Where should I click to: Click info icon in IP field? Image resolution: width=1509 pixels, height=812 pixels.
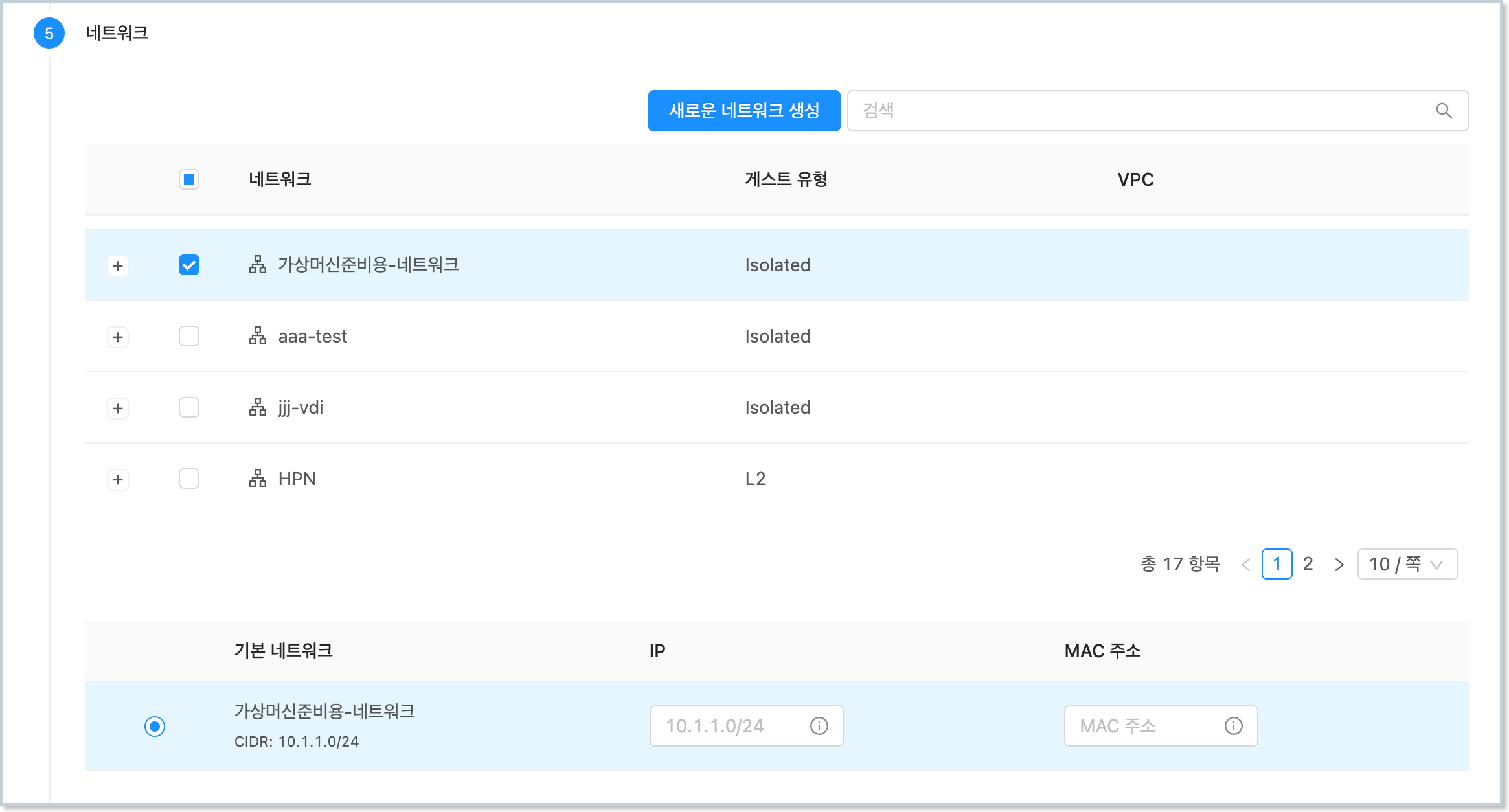[819, 726]
